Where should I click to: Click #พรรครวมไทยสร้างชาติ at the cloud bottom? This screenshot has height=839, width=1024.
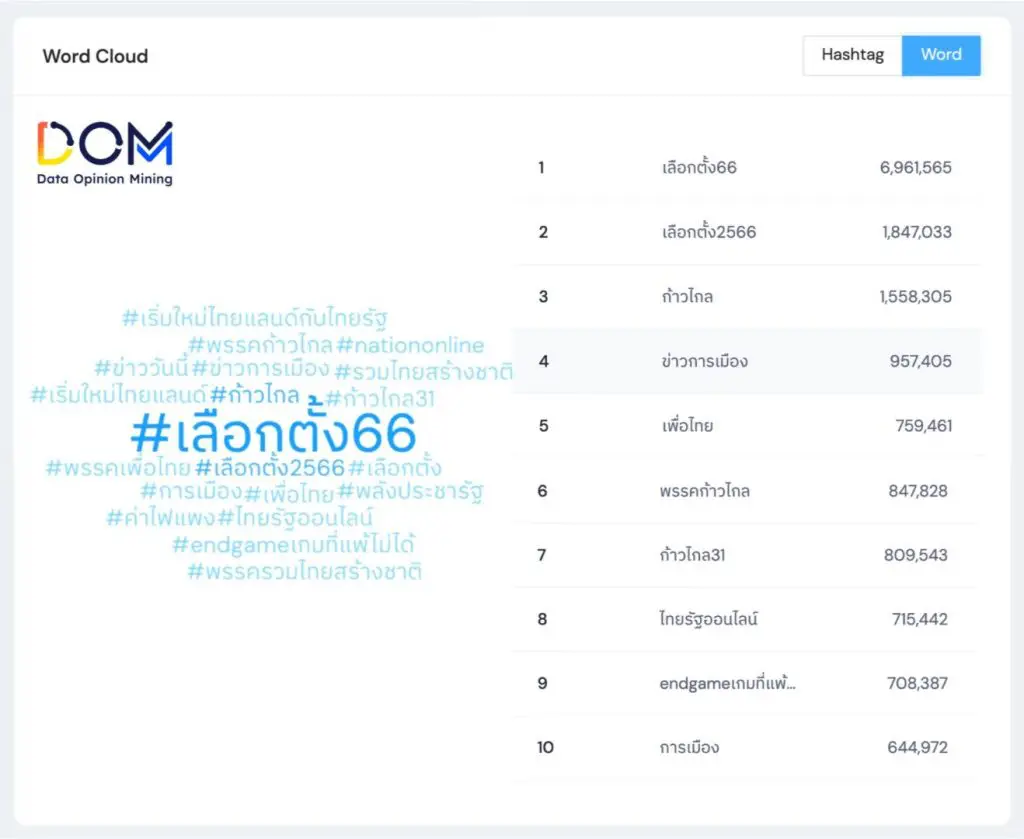304,572
